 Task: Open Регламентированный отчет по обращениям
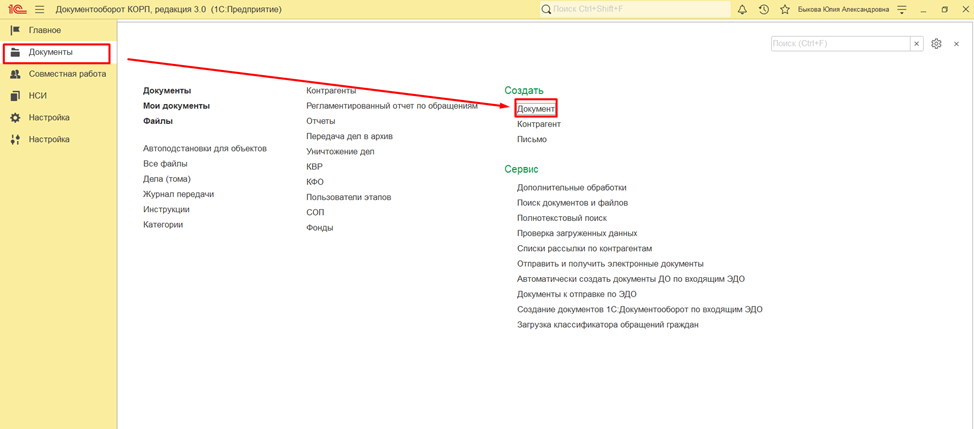[x=392, y=106]
